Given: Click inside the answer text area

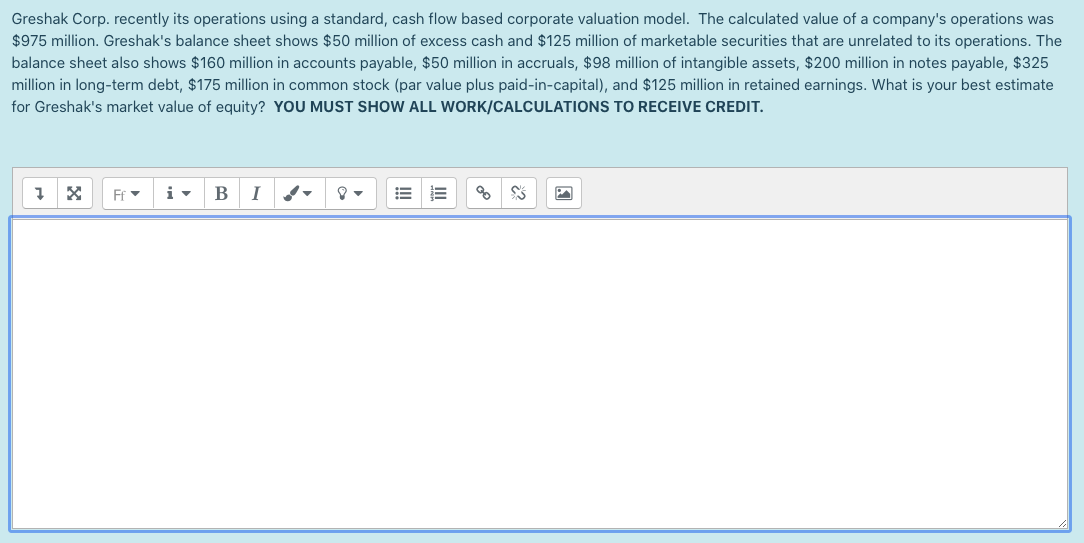Looking at the screenshot, I should coord(540,374).
